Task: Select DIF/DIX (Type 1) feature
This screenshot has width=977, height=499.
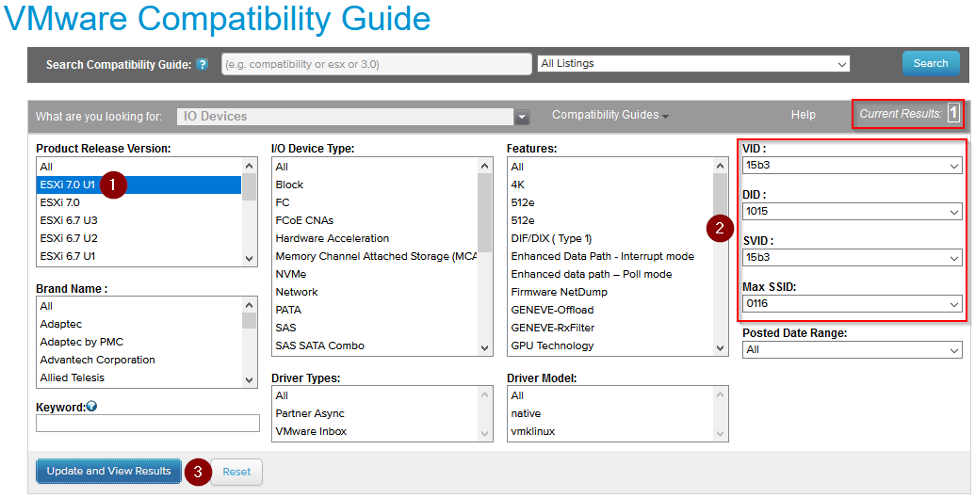Action: [611, 239]
